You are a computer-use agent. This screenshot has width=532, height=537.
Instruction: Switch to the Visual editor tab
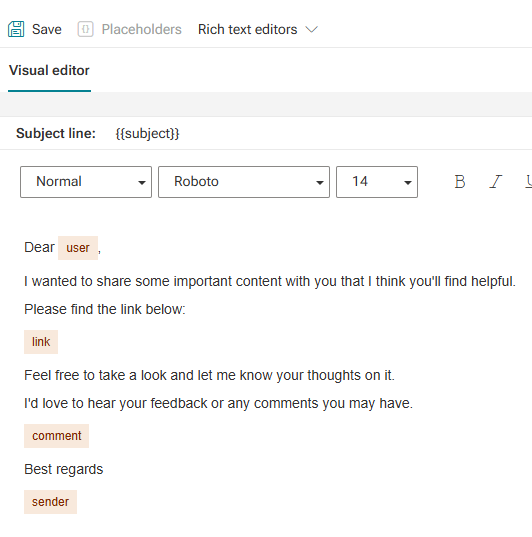click(49, 71)
